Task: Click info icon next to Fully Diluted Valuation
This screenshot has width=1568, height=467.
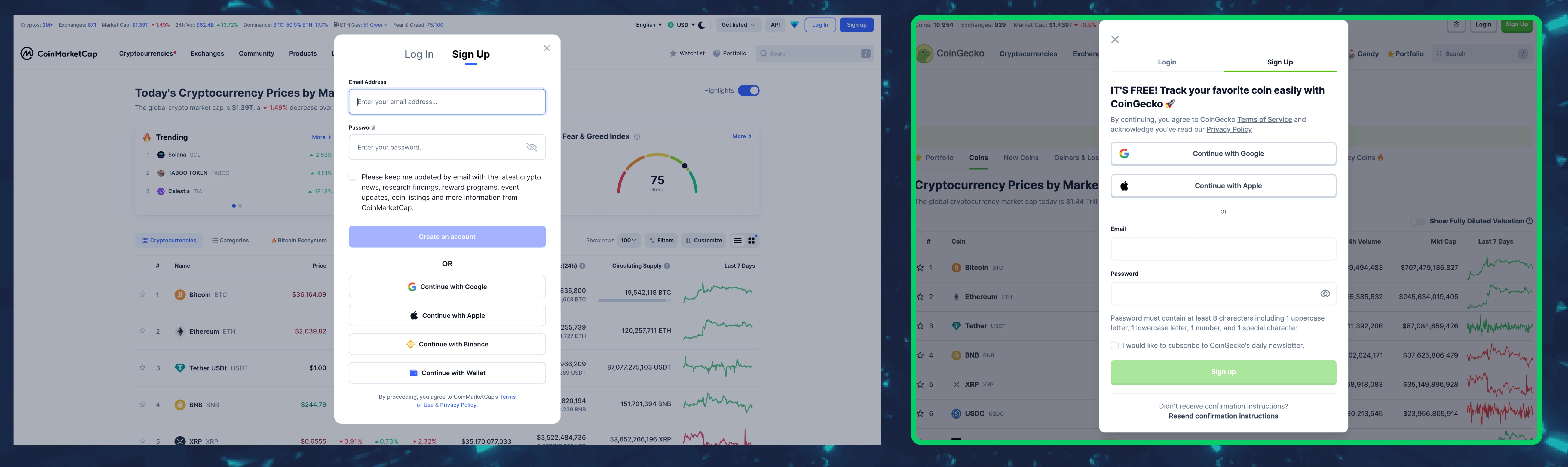Action: [x=1530, y=221]
